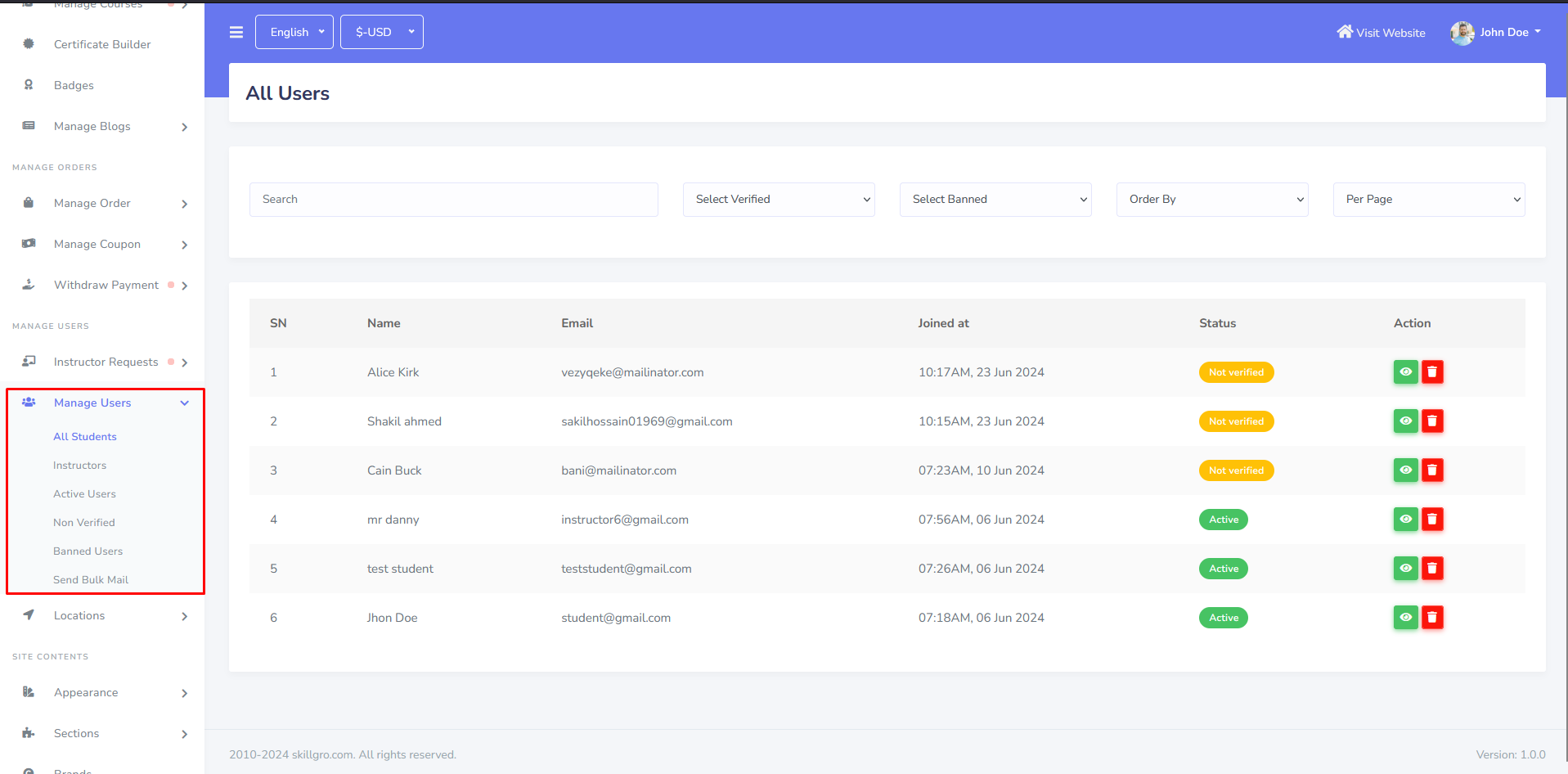Click the Manage Coupon money icon
The height and width of the screenshot is (774, 1568).
(29, 244)
